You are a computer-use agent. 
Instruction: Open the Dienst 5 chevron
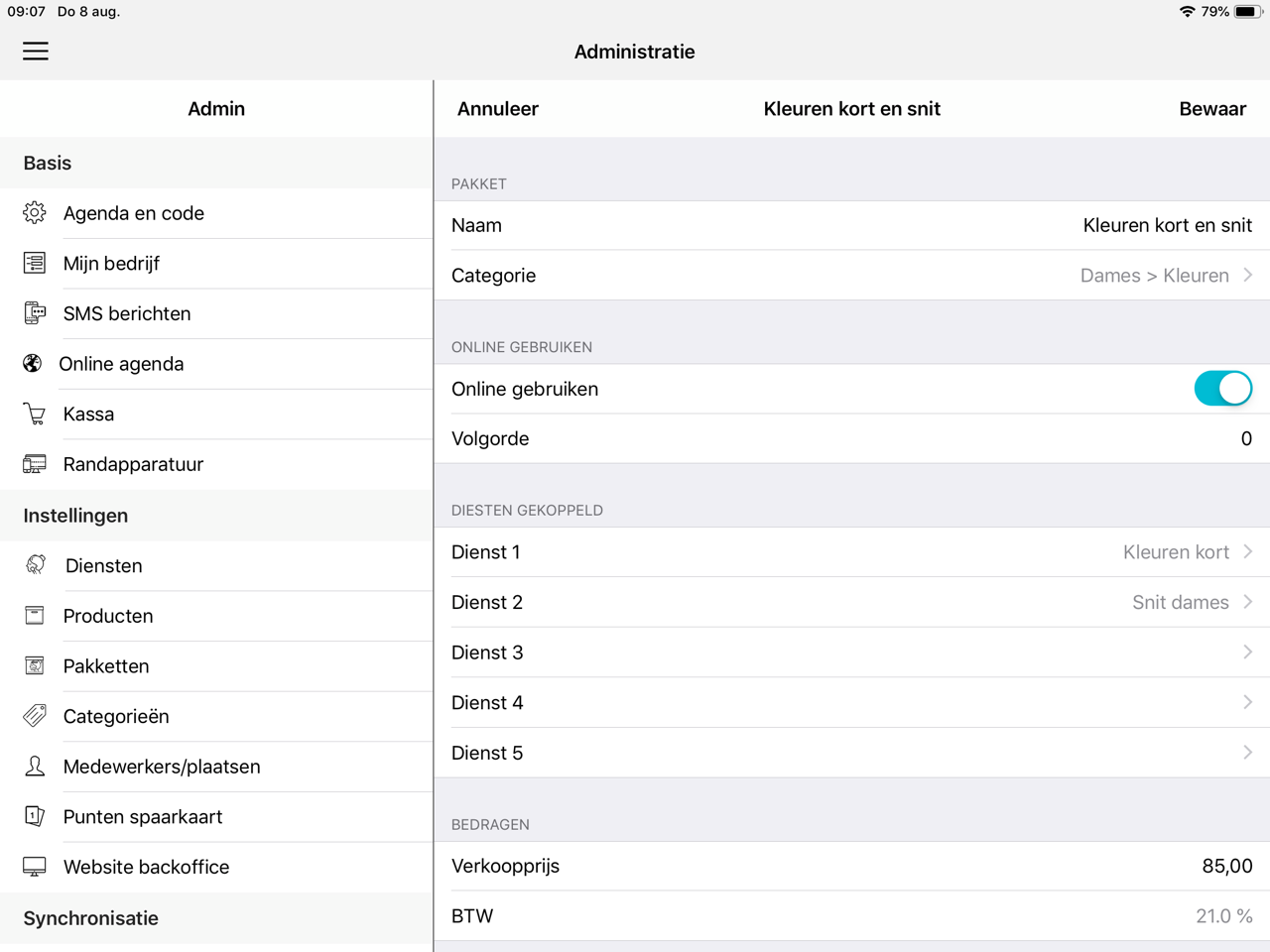(x=1248, y=753)
